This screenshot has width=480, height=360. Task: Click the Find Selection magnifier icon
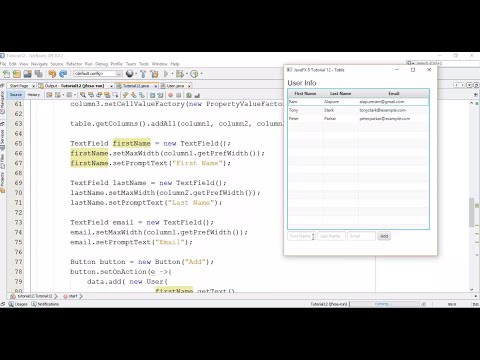83,95
